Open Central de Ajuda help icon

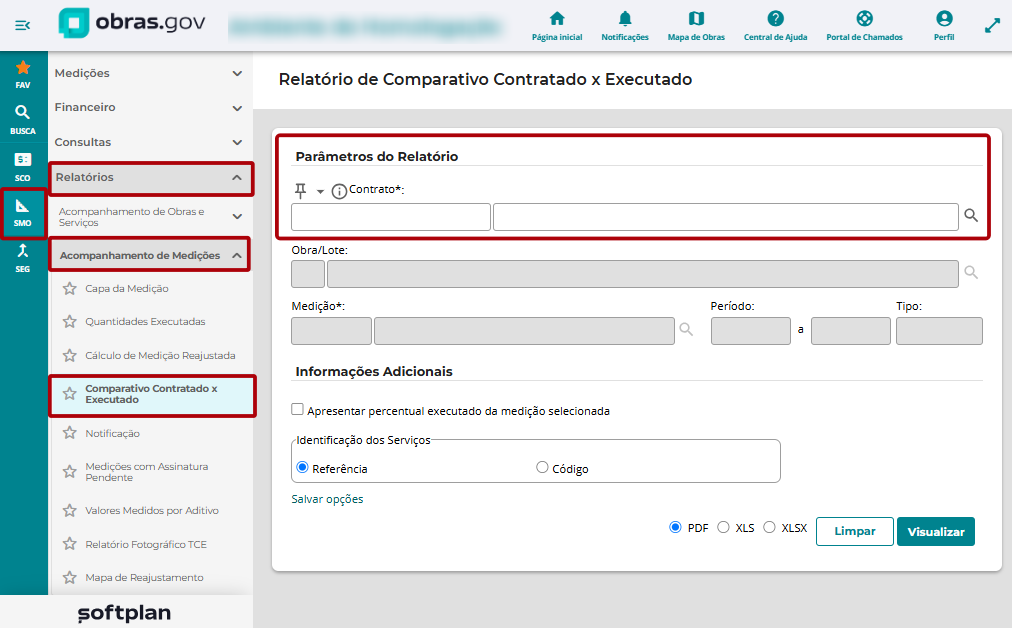click(x=775, y=18)
